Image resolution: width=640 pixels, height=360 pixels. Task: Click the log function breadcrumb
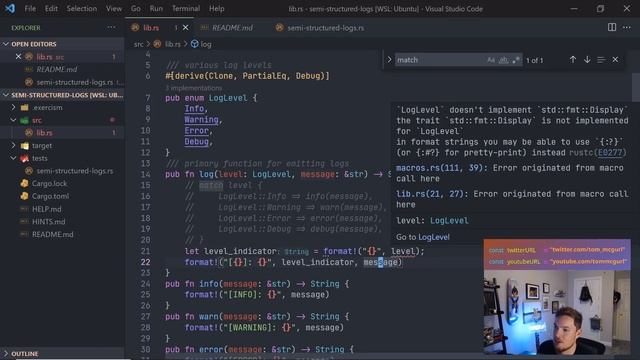click(x=202, y=44)
